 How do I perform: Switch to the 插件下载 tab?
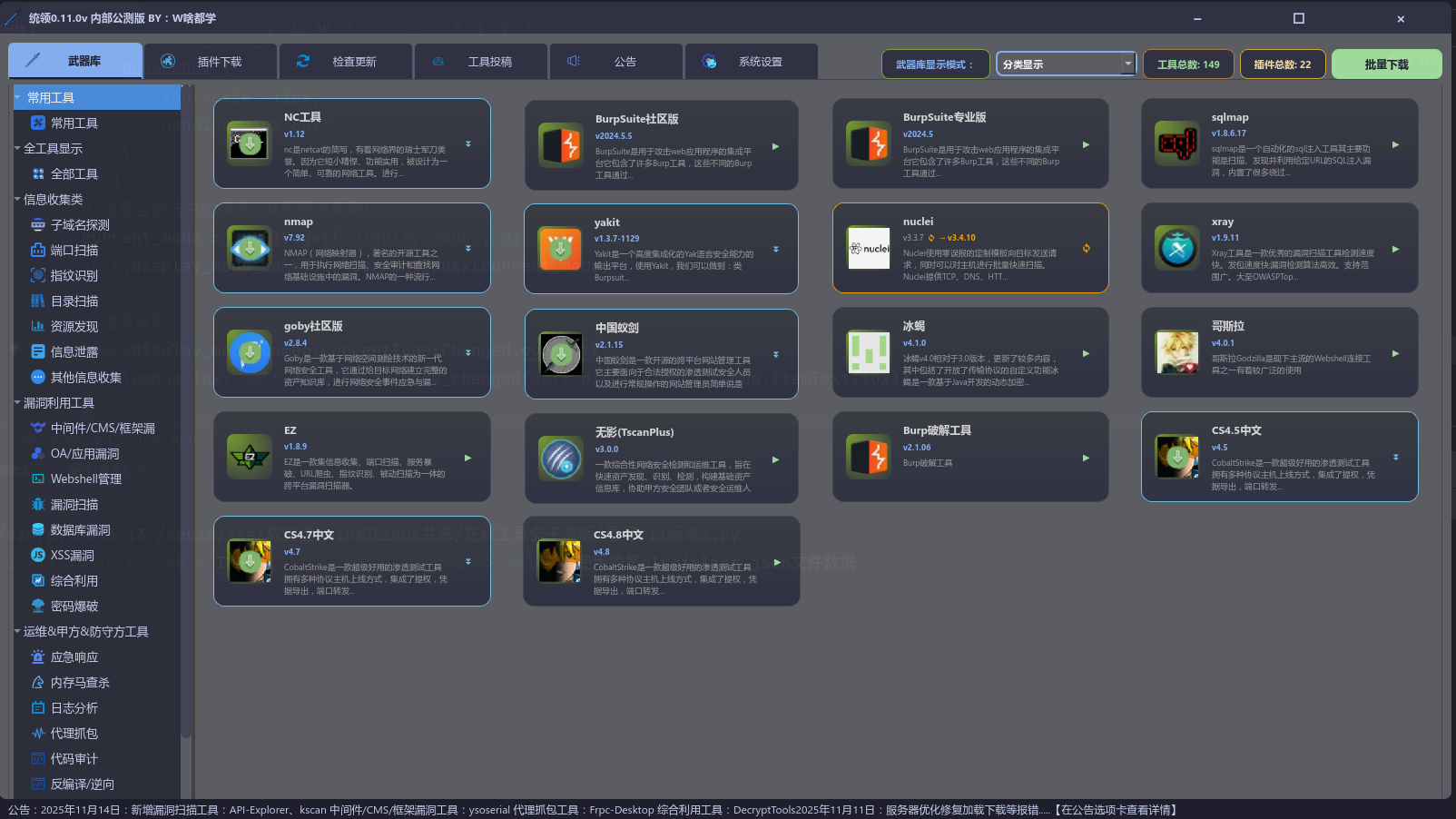[x=210, y=61]
